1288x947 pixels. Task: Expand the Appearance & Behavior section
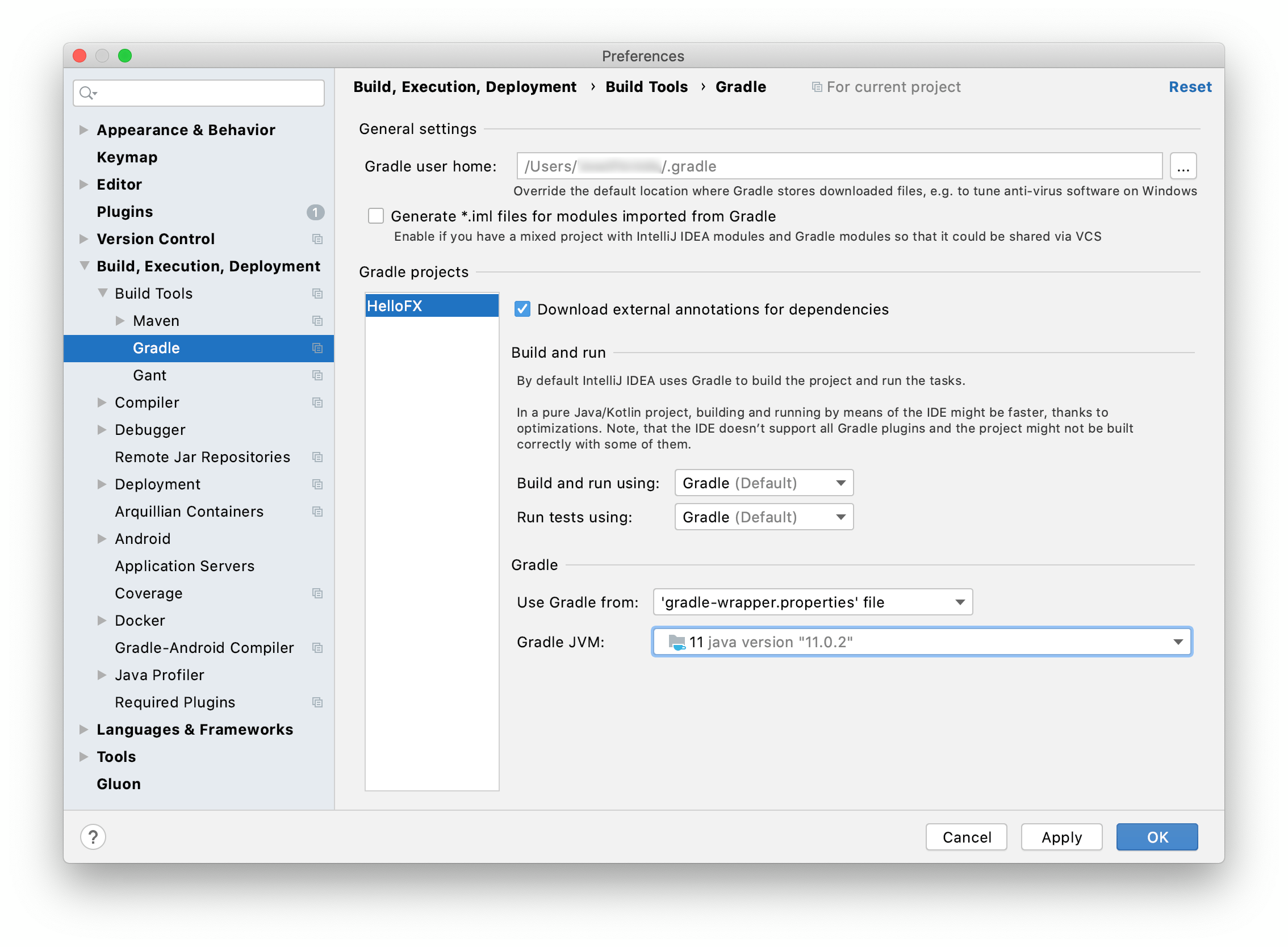[83, 129]
